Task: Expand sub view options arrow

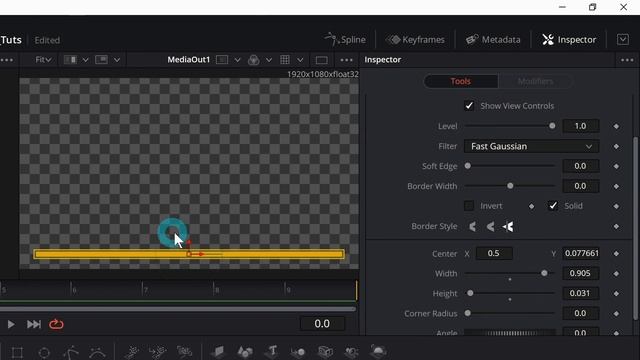Action: tap(117, 60)
